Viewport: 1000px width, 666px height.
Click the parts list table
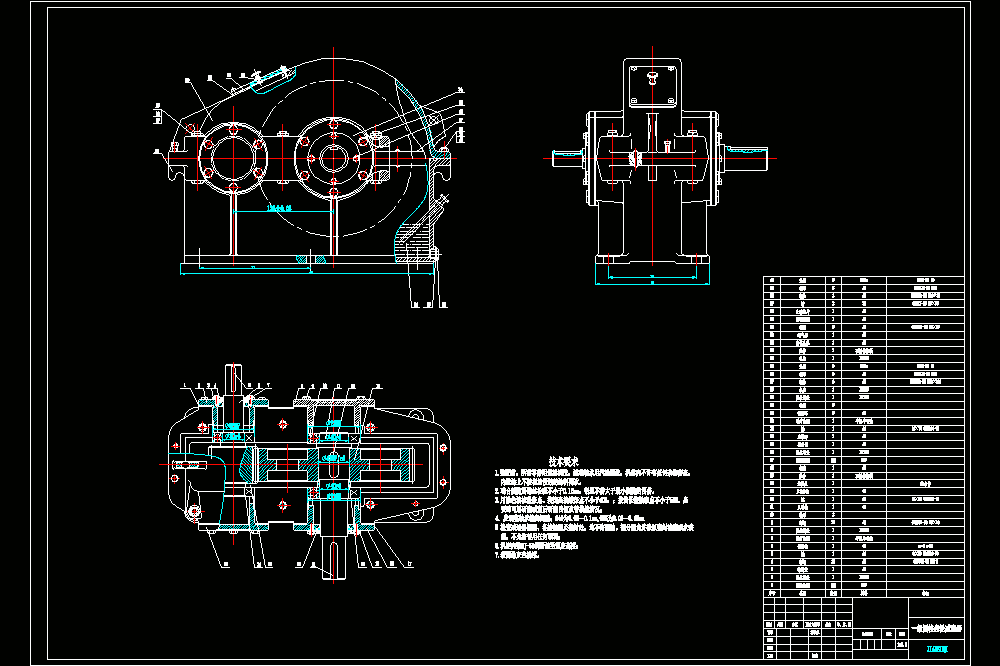click(864, 436)
